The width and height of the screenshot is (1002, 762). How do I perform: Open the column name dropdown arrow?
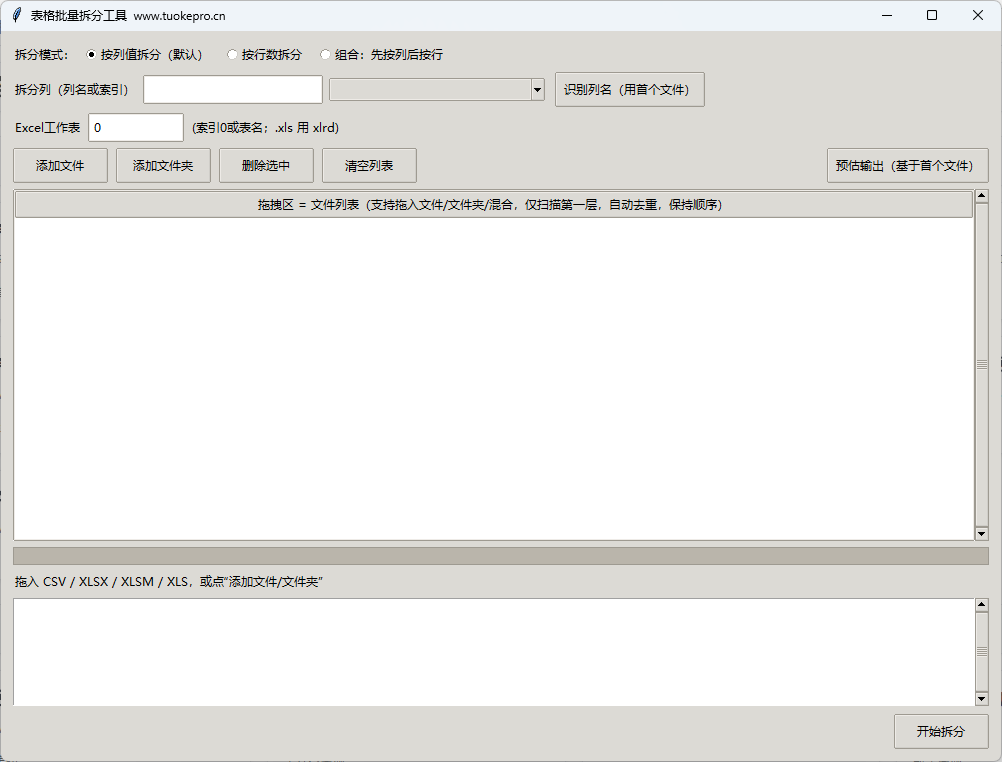click(x=537, y=89)
